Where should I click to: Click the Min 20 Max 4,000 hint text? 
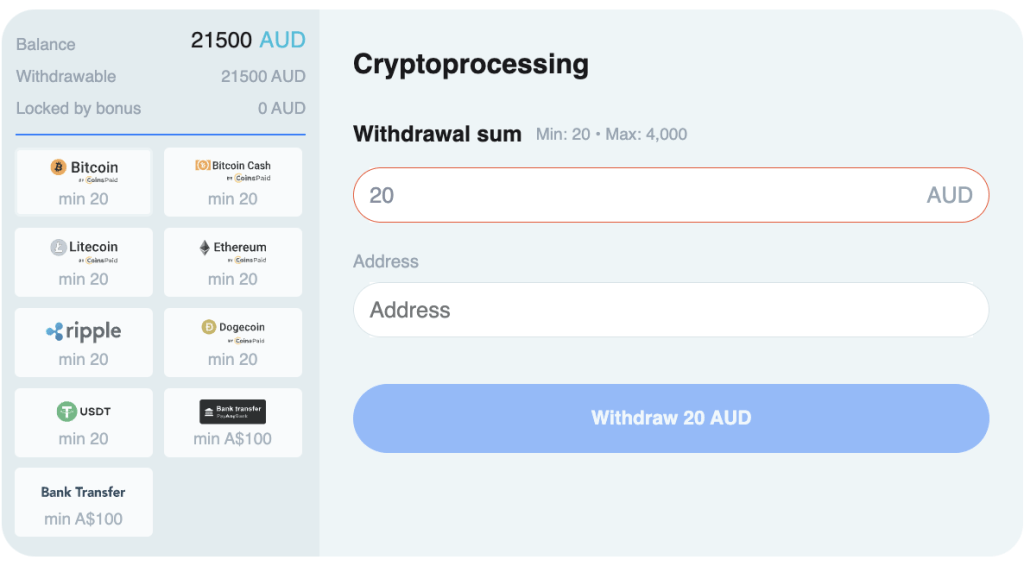click(611, 134)
